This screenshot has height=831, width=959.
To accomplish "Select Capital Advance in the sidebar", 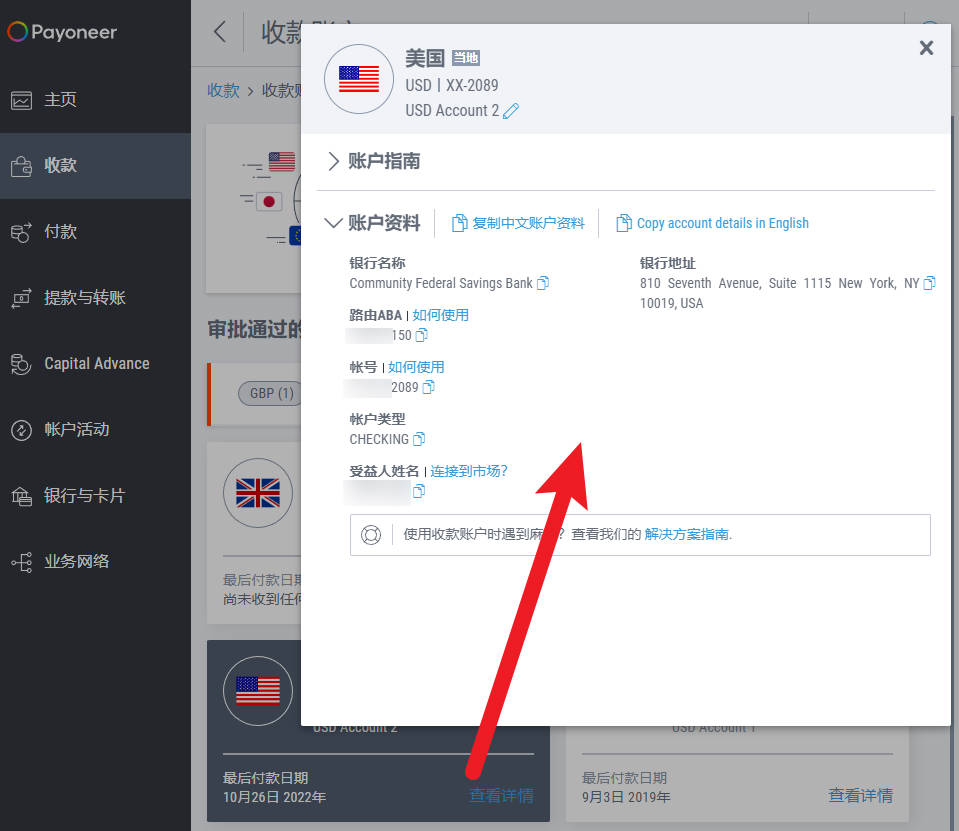I will [x=95, y=364].
